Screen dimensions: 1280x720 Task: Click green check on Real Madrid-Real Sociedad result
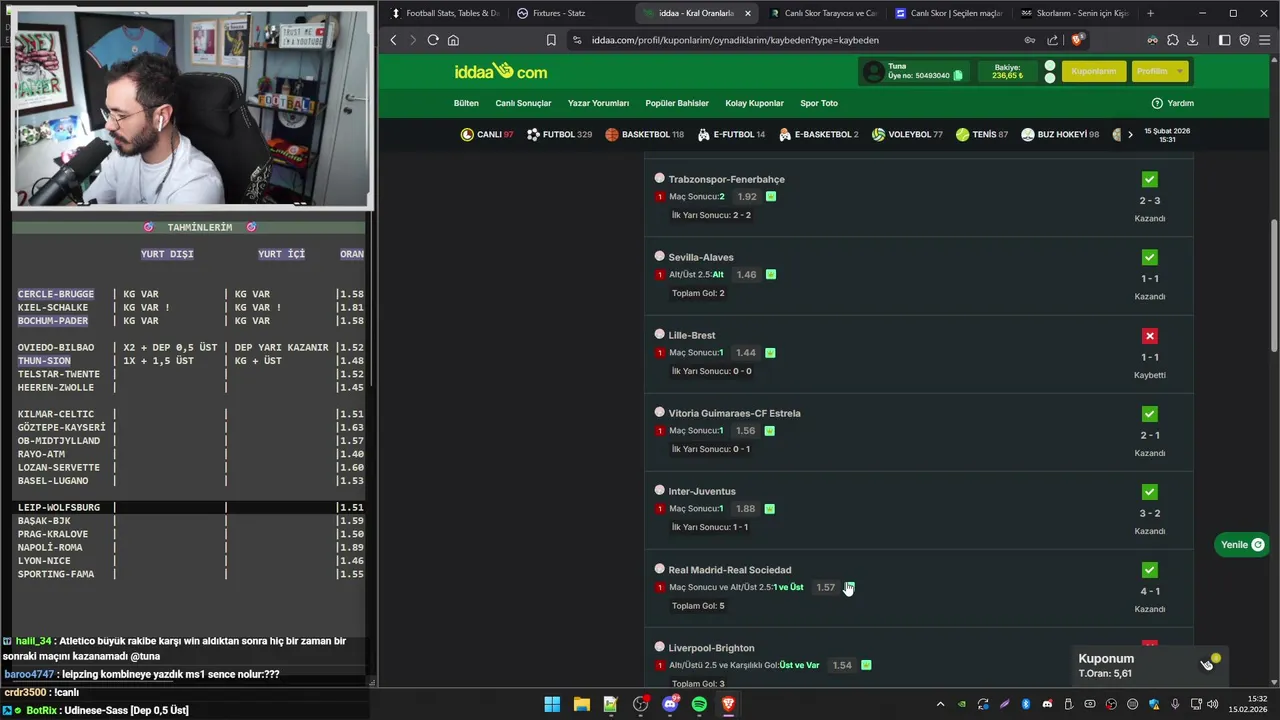(x=1150, y=570)
